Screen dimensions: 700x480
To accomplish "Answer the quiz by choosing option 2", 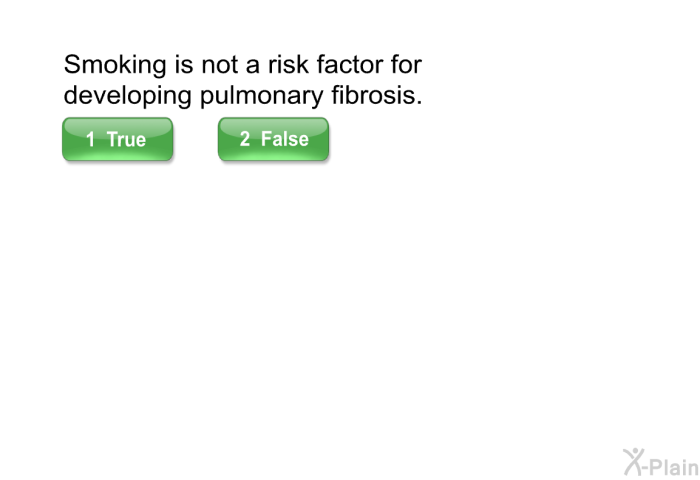I will coord(273,139).
